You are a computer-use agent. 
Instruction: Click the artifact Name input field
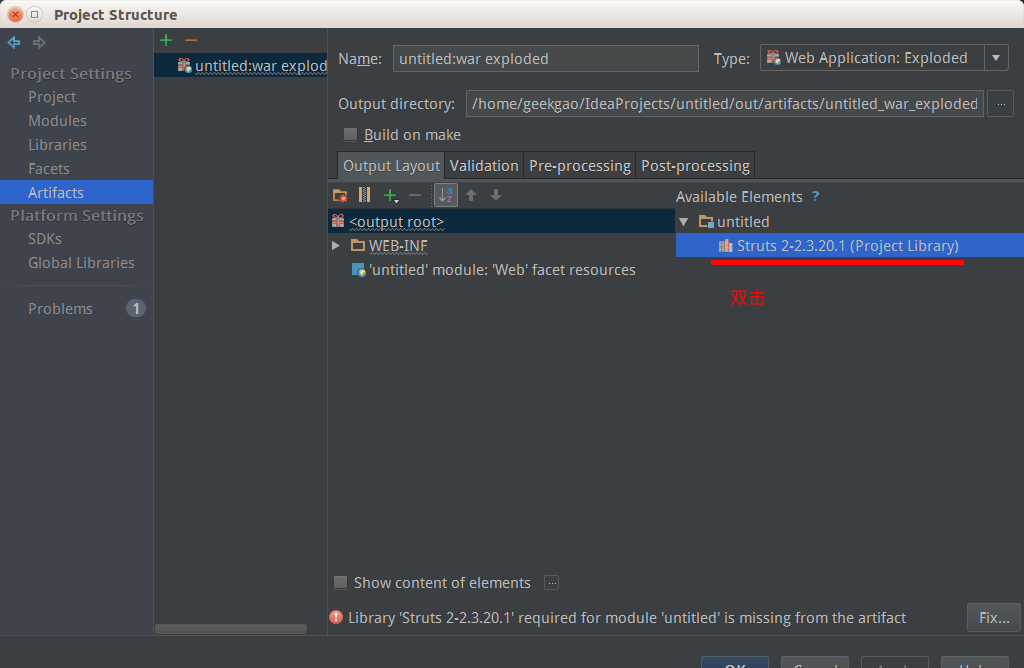545,59
